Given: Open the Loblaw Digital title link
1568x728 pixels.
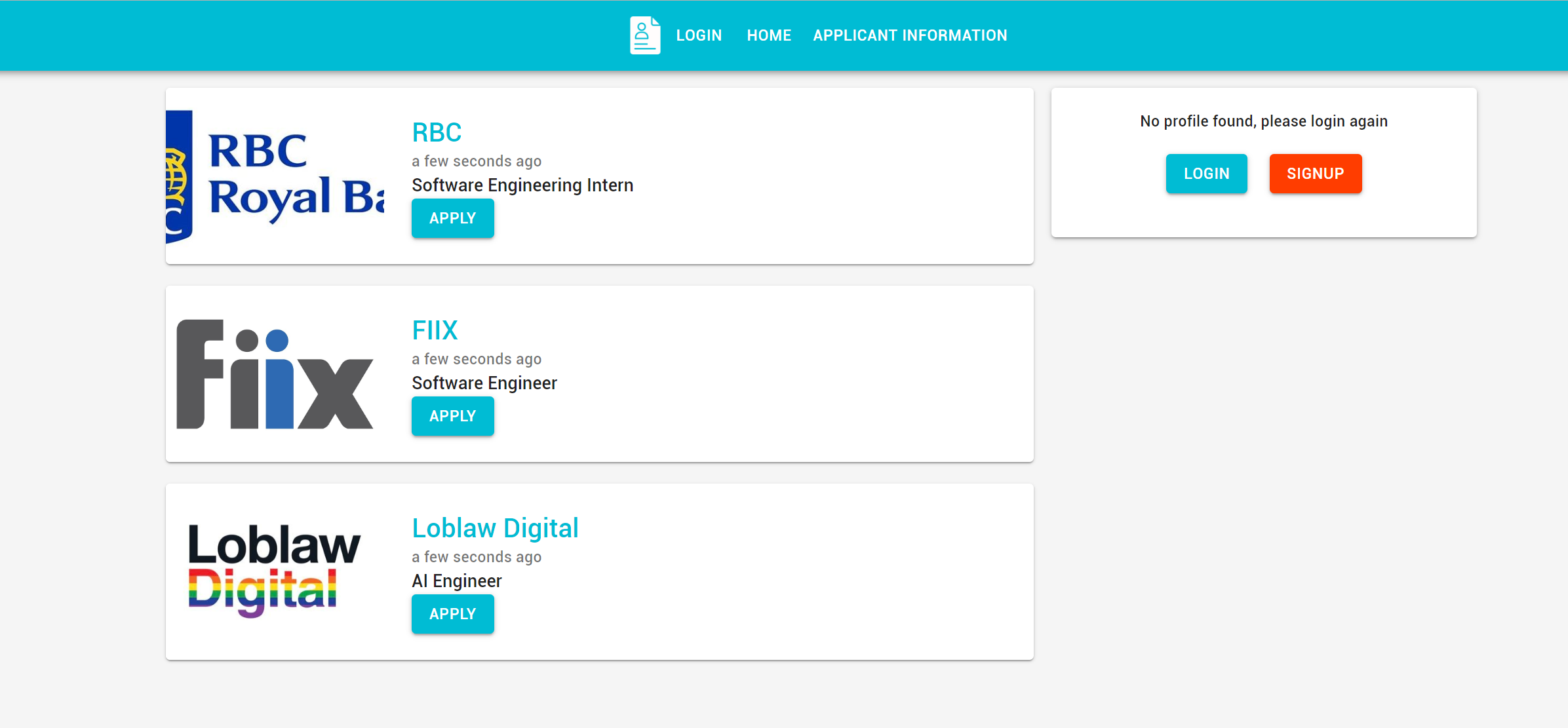Looking at the screenshot, I should pos(495,528).
